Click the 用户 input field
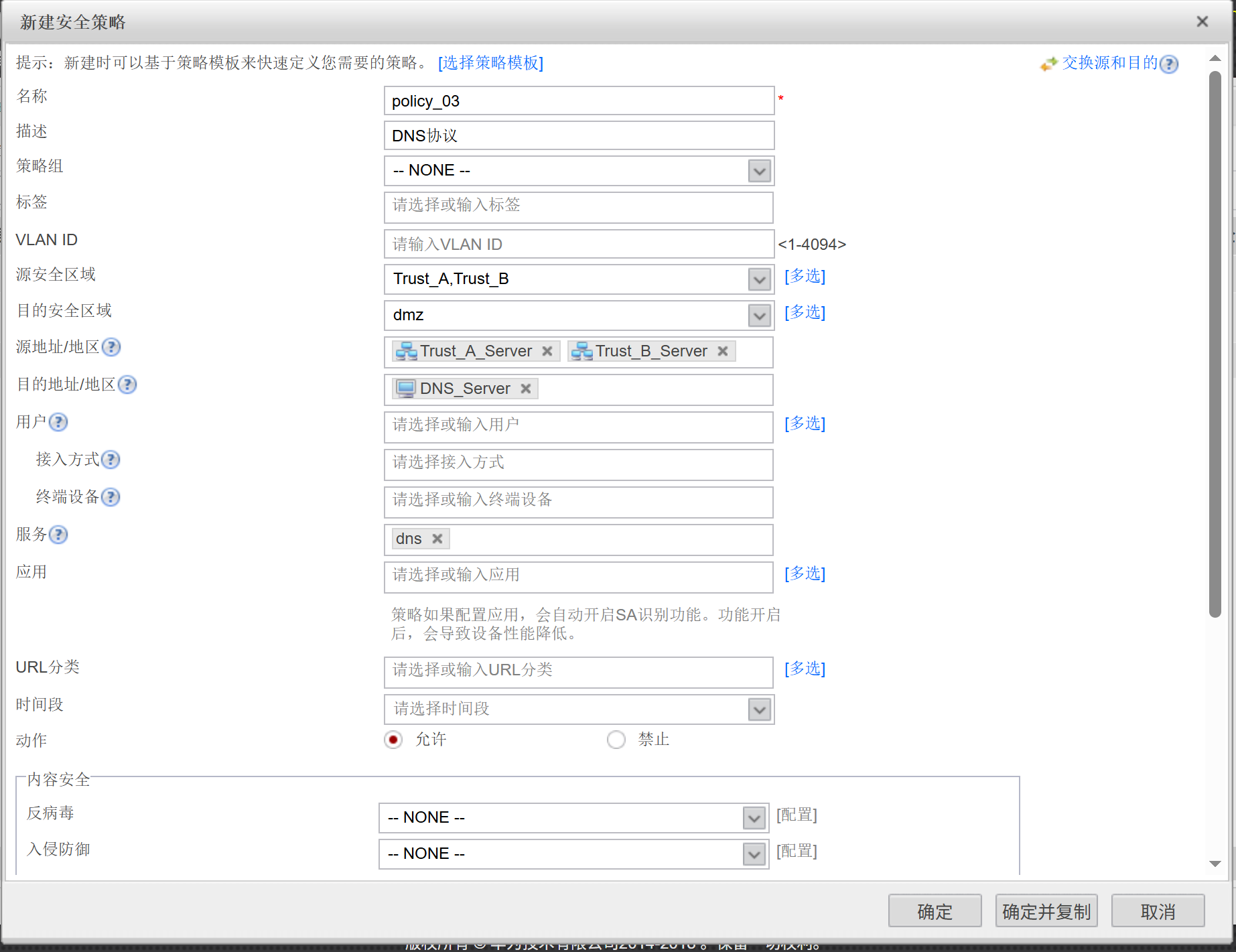This screenshot has height=952, width=1236. coord(579,427)
